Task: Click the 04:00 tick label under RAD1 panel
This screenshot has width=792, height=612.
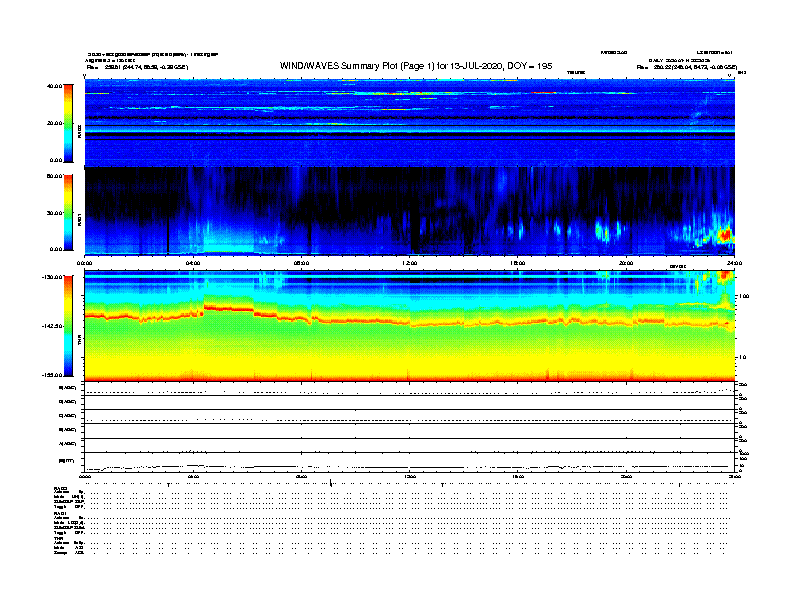Action: [x=193, y=263]
